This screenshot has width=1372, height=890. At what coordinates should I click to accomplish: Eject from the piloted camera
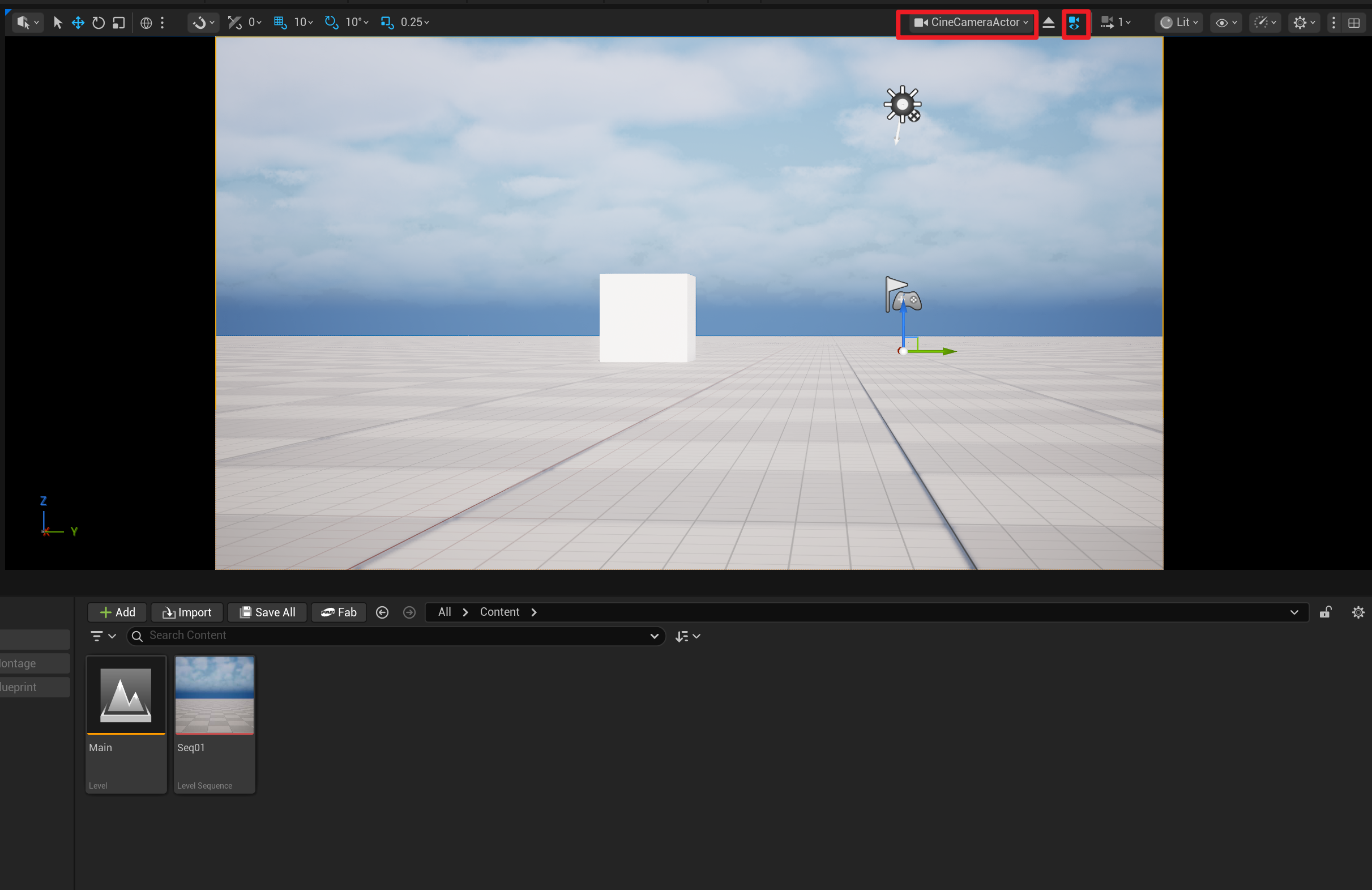pyautogui.click(x=1049, y=23)
